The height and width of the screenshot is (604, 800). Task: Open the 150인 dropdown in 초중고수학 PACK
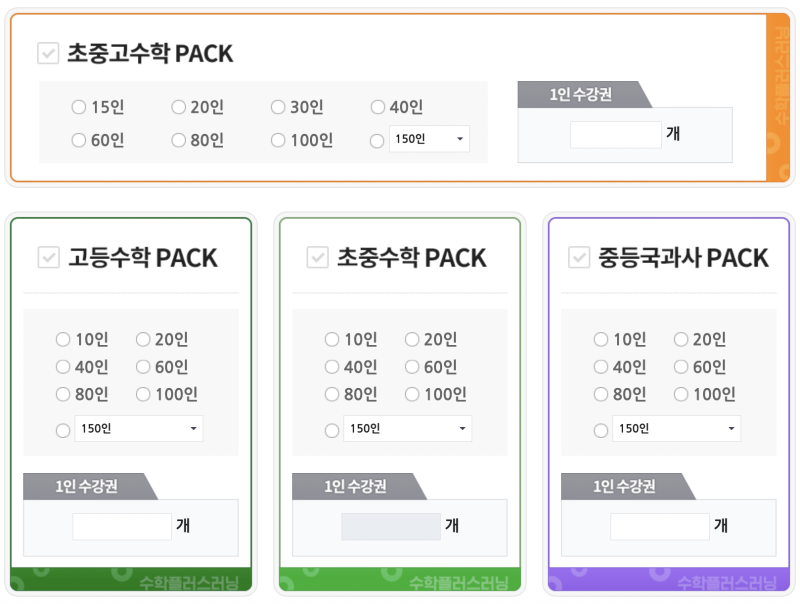tap(429, 139)
